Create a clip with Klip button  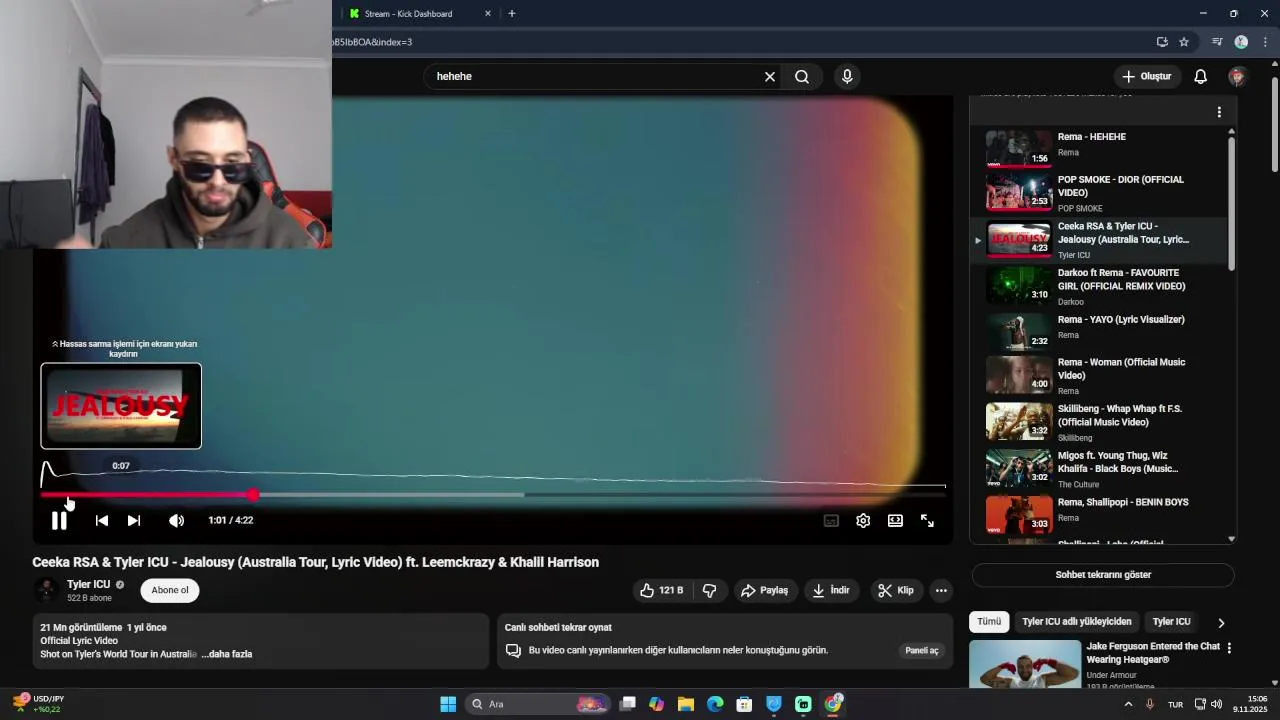click(895, 590)
